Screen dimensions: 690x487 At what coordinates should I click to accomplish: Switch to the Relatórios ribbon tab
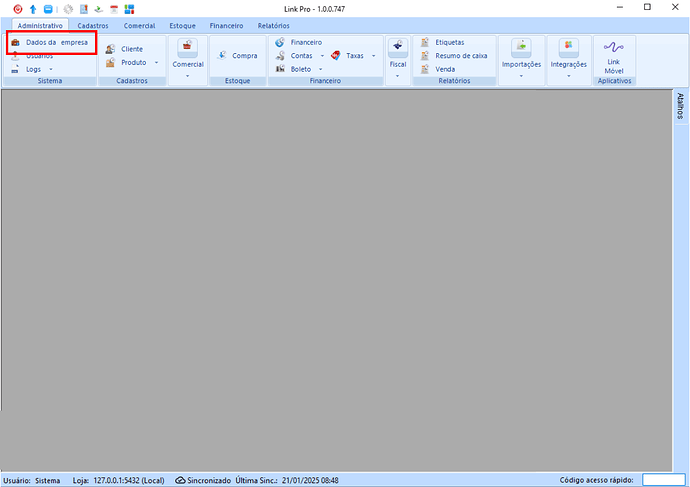pyautogui.click(x=273, y=25)
